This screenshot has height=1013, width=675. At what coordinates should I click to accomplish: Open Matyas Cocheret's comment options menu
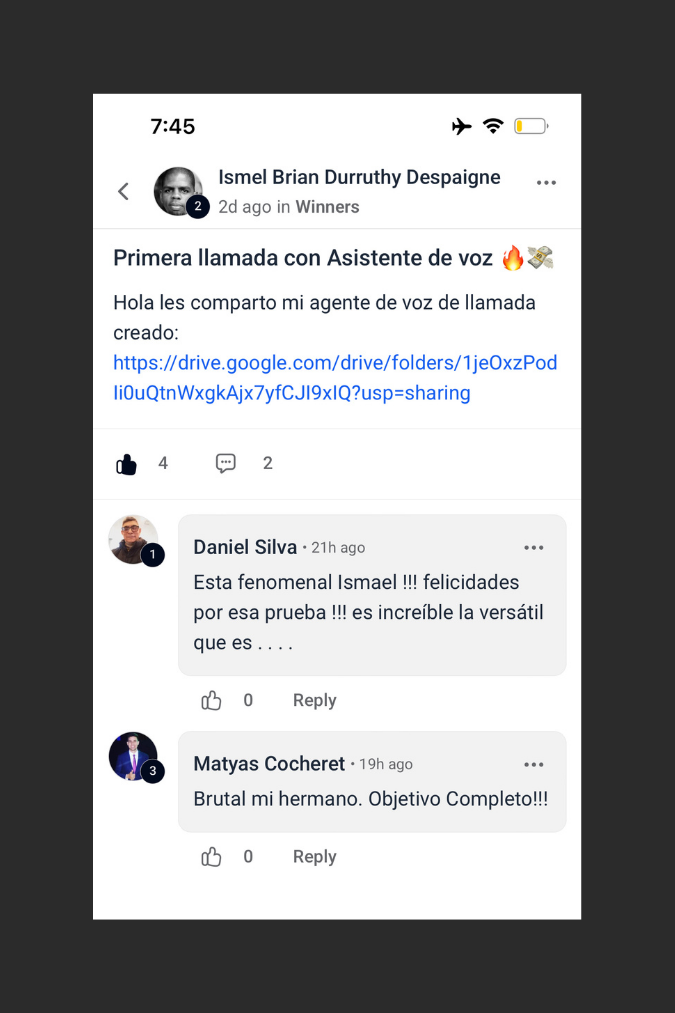534,765
